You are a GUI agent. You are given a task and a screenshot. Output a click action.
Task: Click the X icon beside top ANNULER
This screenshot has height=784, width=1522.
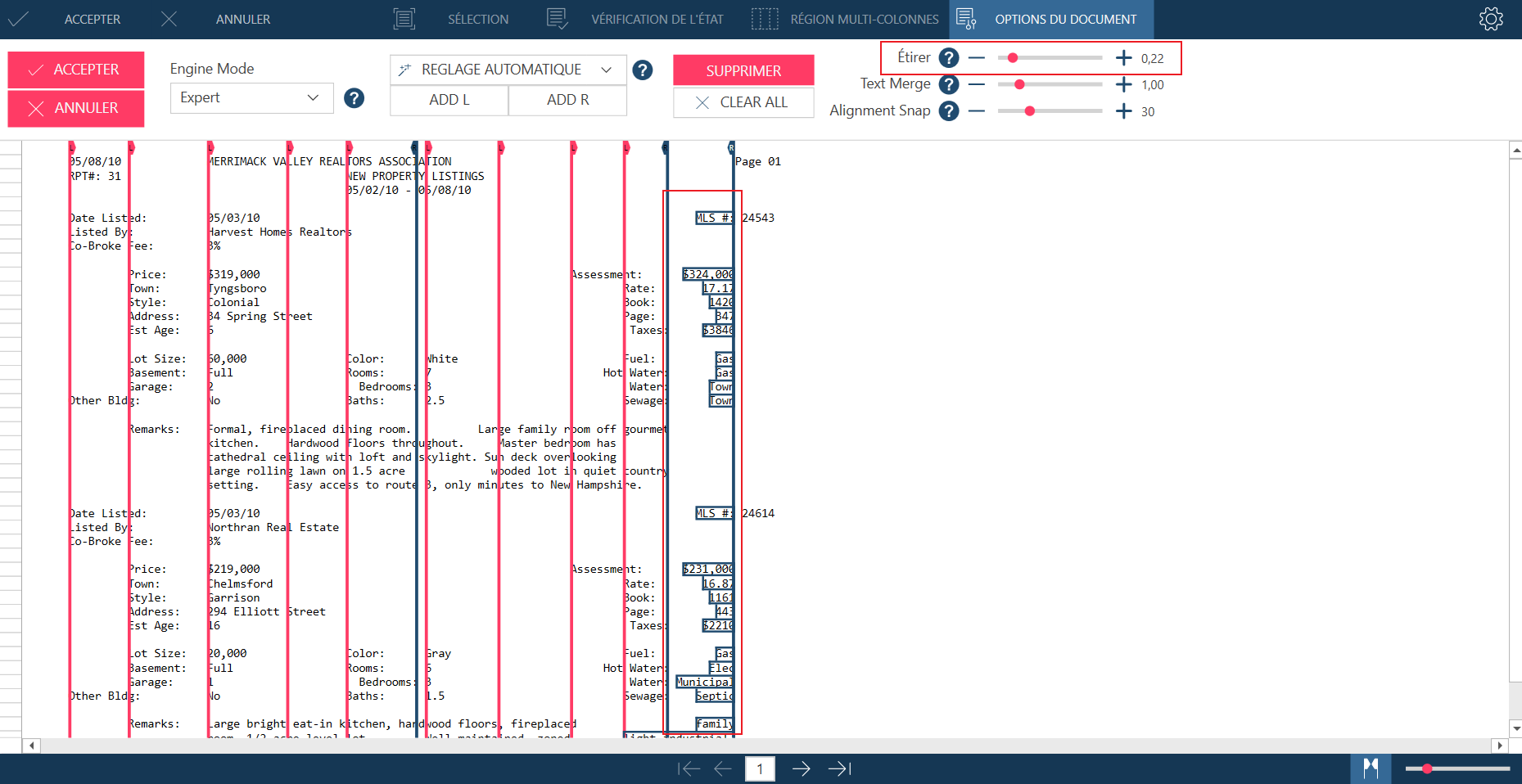[x=169, y=19]
